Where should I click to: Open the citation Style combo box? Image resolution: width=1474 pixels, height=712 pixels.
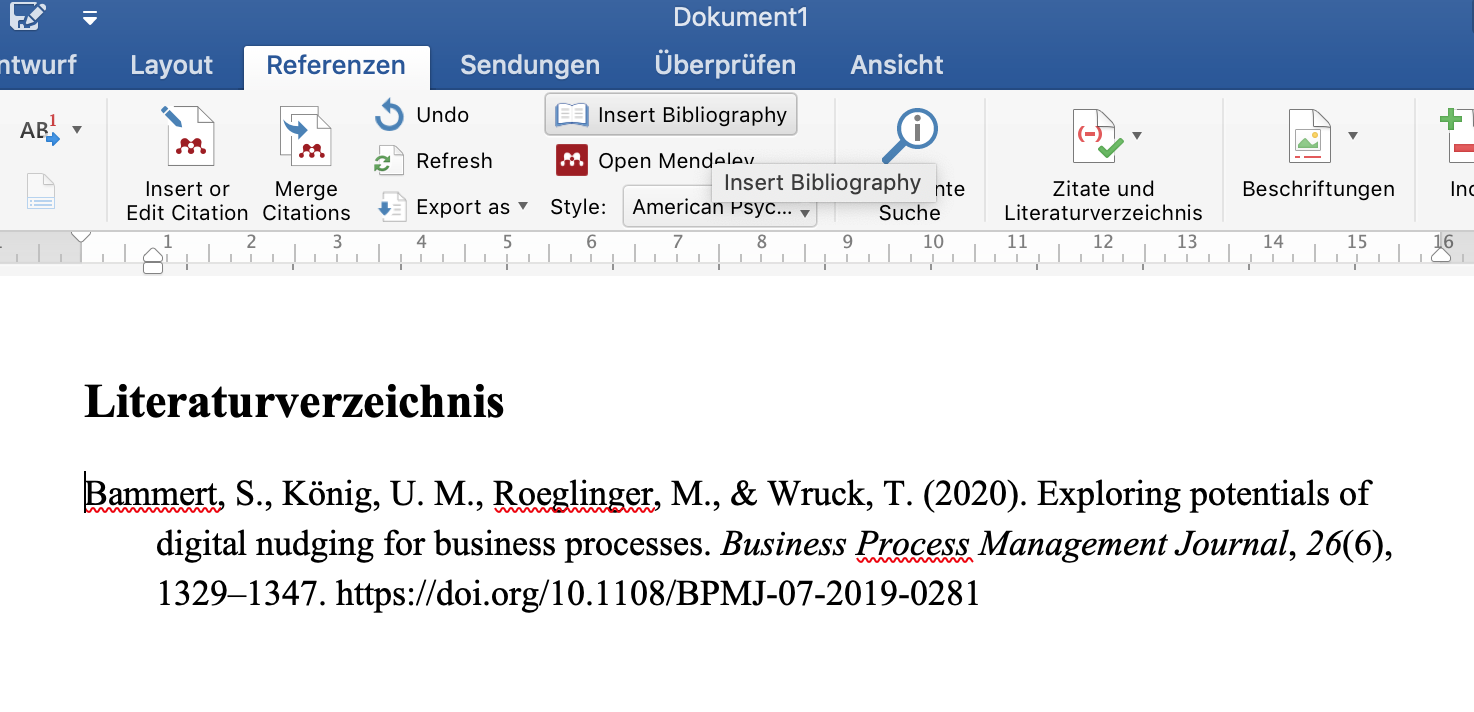click(x=719, y=208)
